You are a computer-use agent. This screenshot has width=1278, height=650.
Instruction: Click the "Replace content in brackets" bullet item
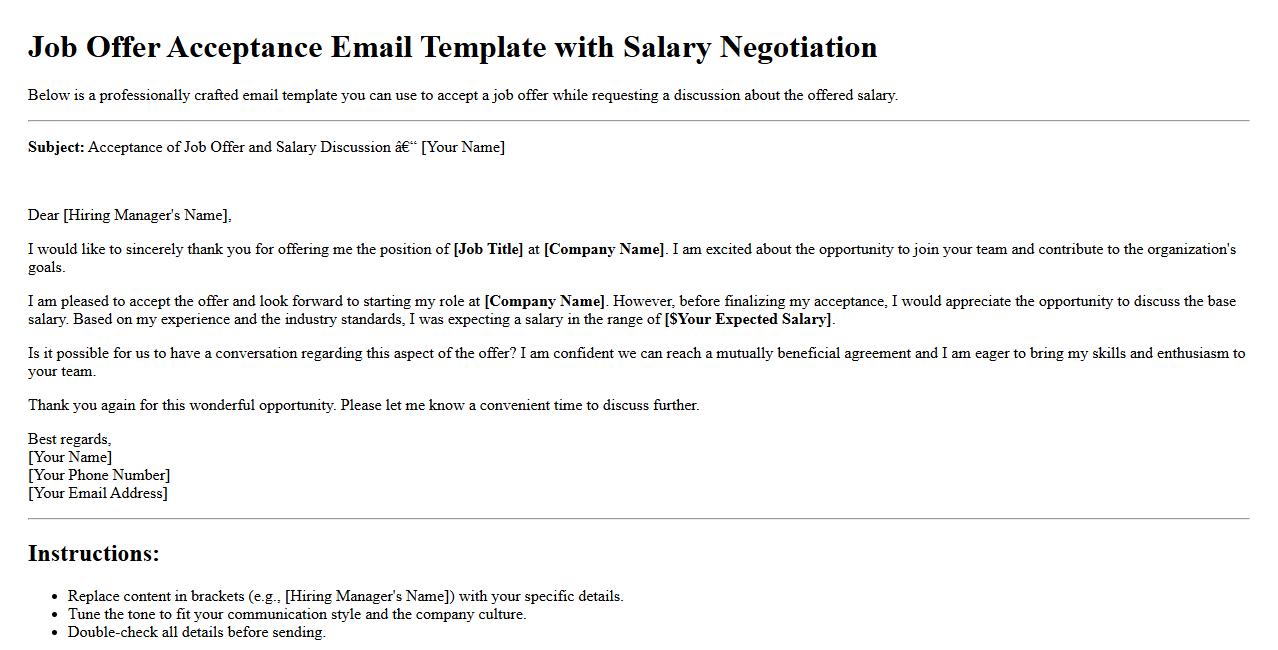pos(345,596)
